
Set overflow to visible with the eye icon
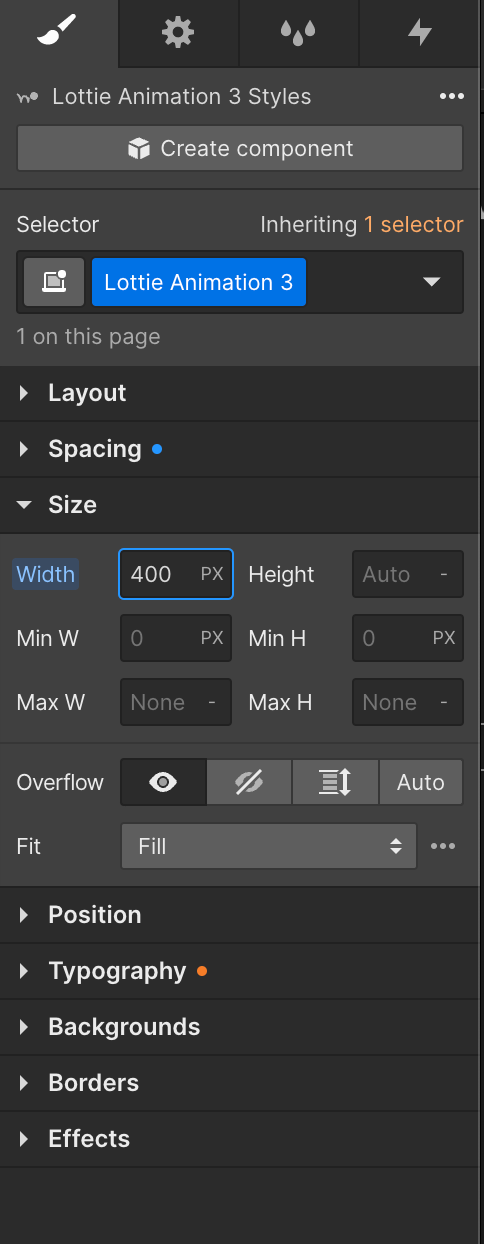point(163,782)
